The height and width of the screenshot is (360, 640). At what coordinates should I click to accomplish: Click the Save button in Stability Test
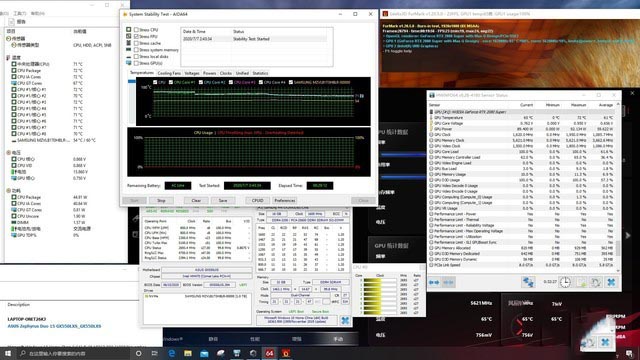point(223,200)
